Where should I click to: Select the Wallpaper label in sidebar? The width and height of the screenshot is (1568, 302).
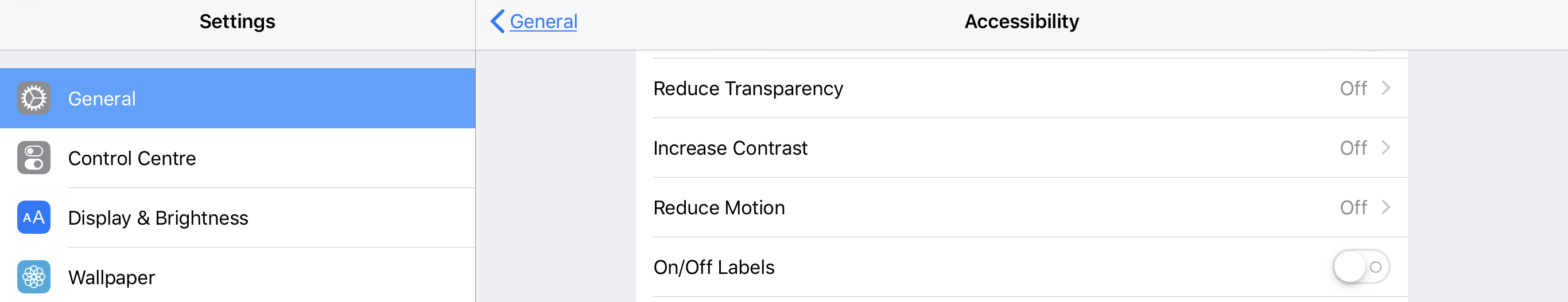click(x=111, y=277)
